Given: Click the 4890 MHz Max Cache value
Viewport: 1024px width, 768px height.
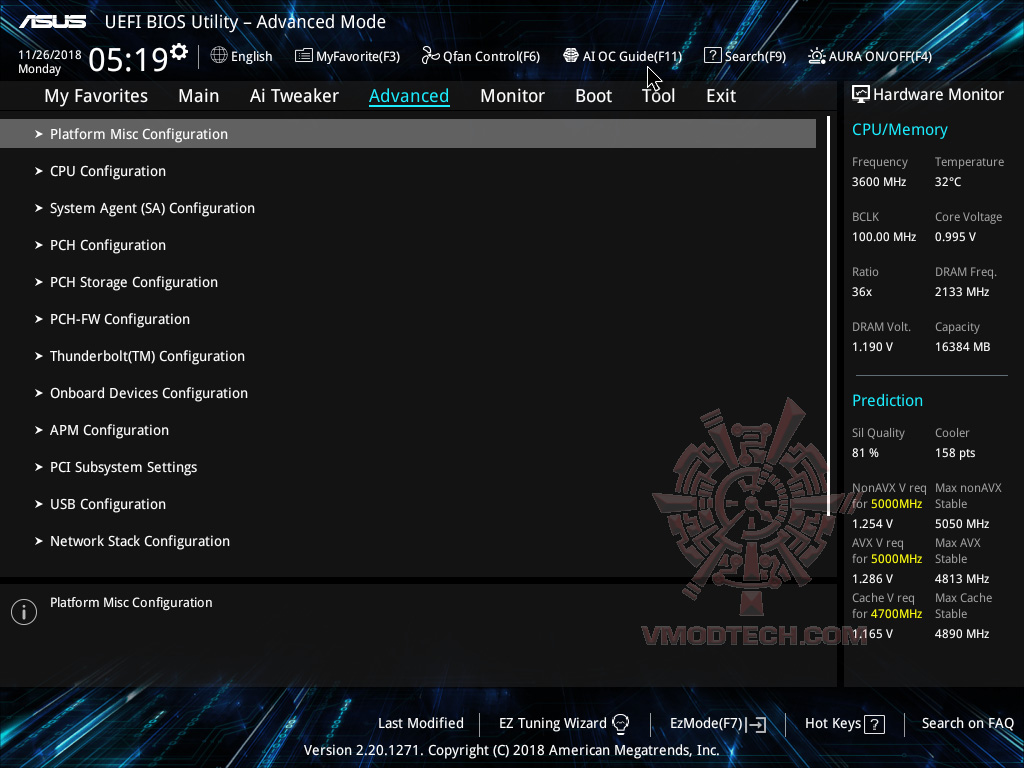Looking at the screenshot, I should [x=962, y=633].
